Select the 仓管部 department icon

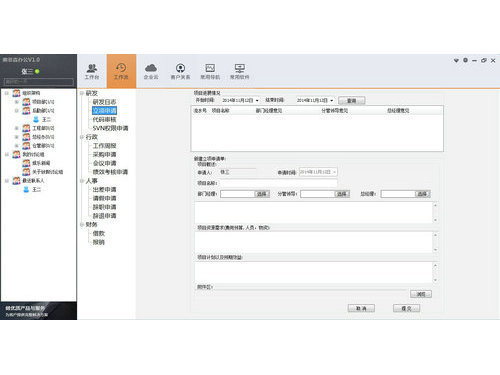(x=26, y=146)
